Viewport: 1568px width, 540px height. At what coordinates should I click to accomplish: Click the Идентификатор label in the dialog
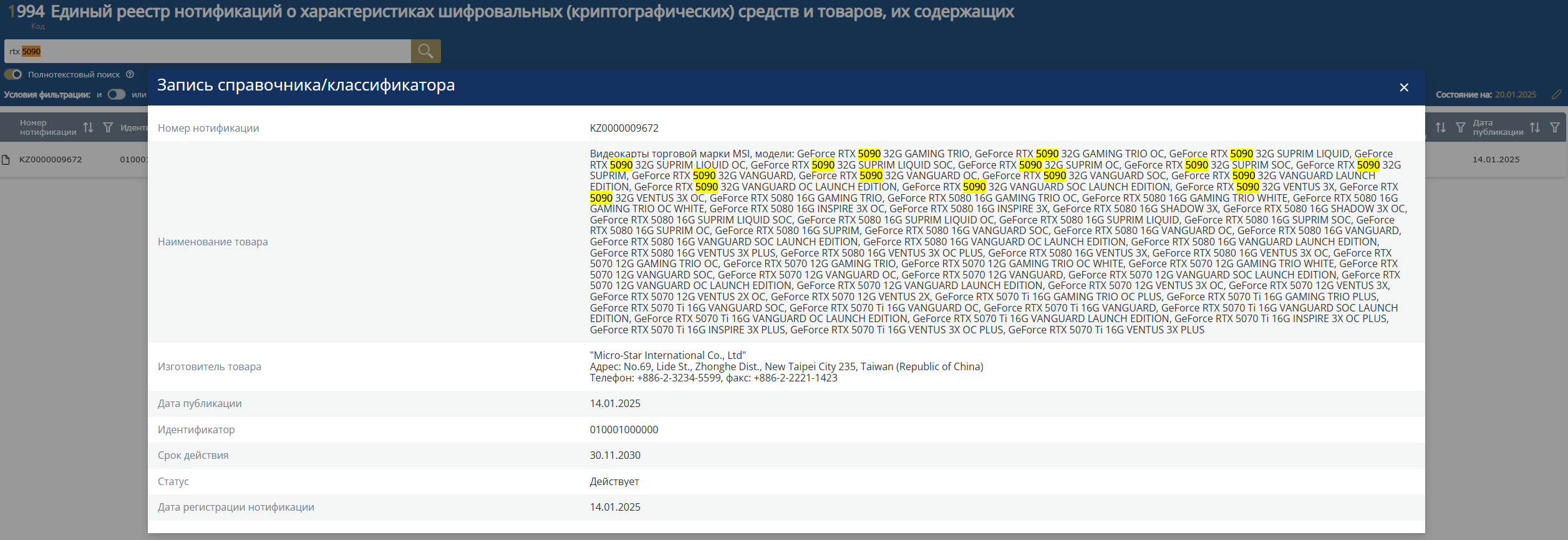tap(196, 430)
